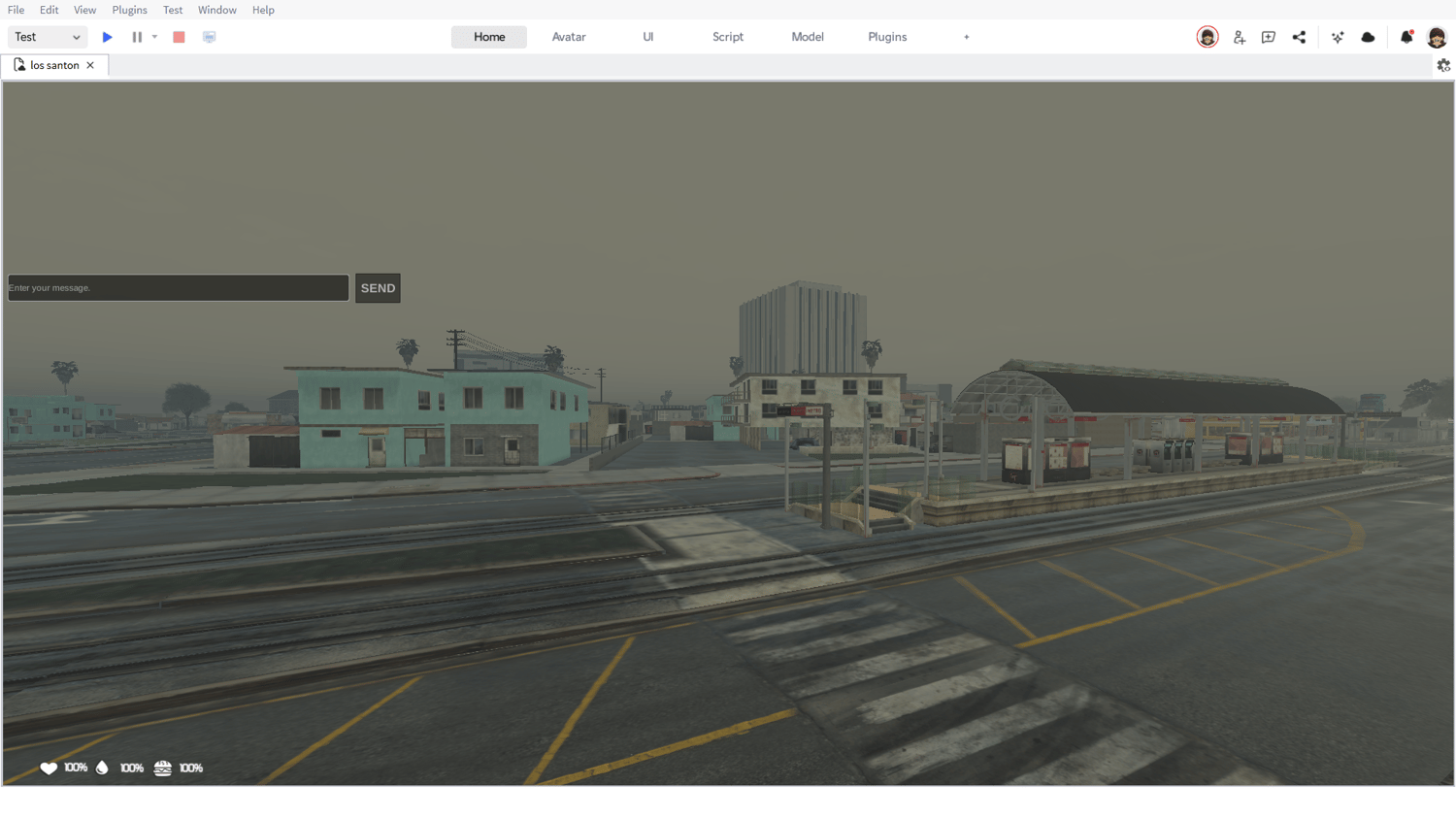Switch to the UI ribbon tab

coord(648,37)
